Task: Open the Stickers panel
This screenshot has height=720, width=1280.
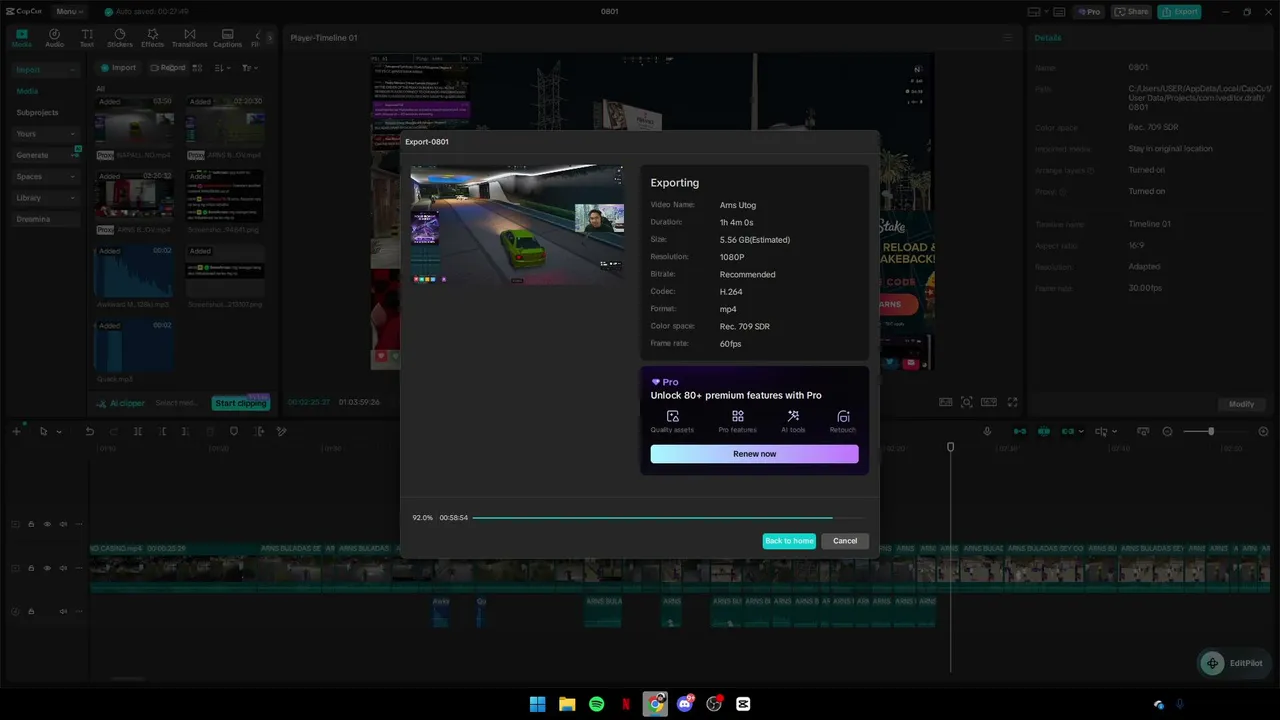Action: [x=120, y=38]
